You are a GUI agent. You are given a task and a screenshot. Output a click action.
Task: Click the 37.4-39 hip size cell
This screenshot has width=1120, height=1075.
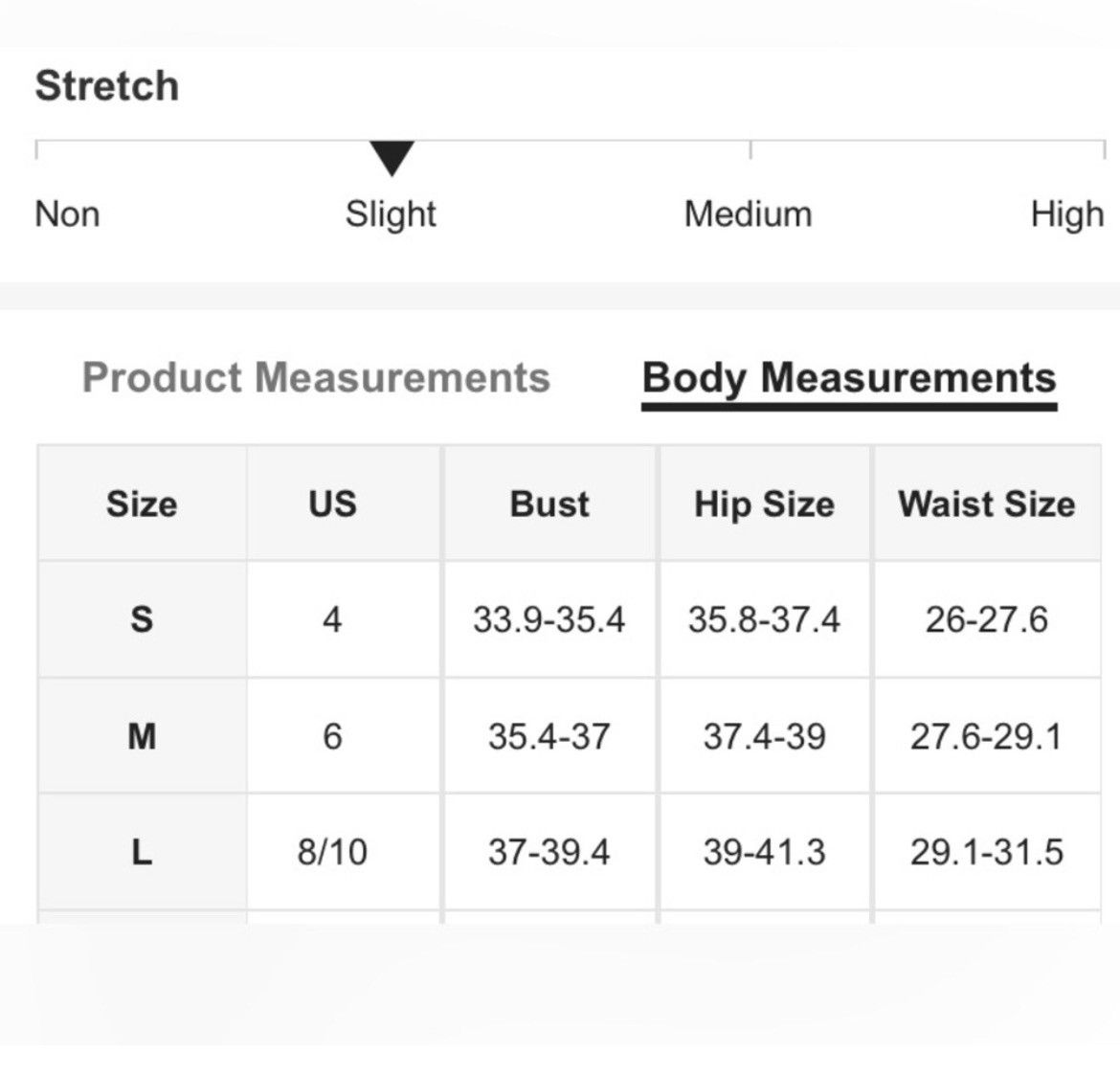pyautogui.click(x=764, y=736)
